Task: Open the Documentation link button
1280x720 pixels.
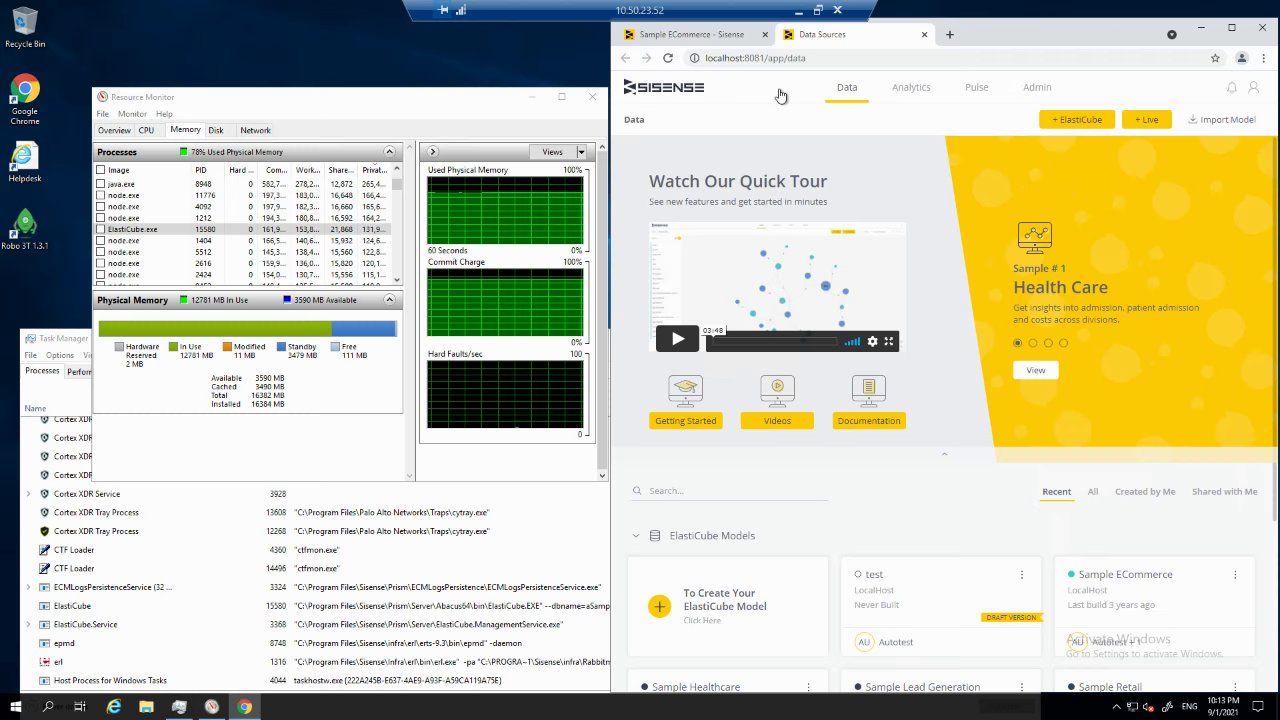Action: click(869, 421)
